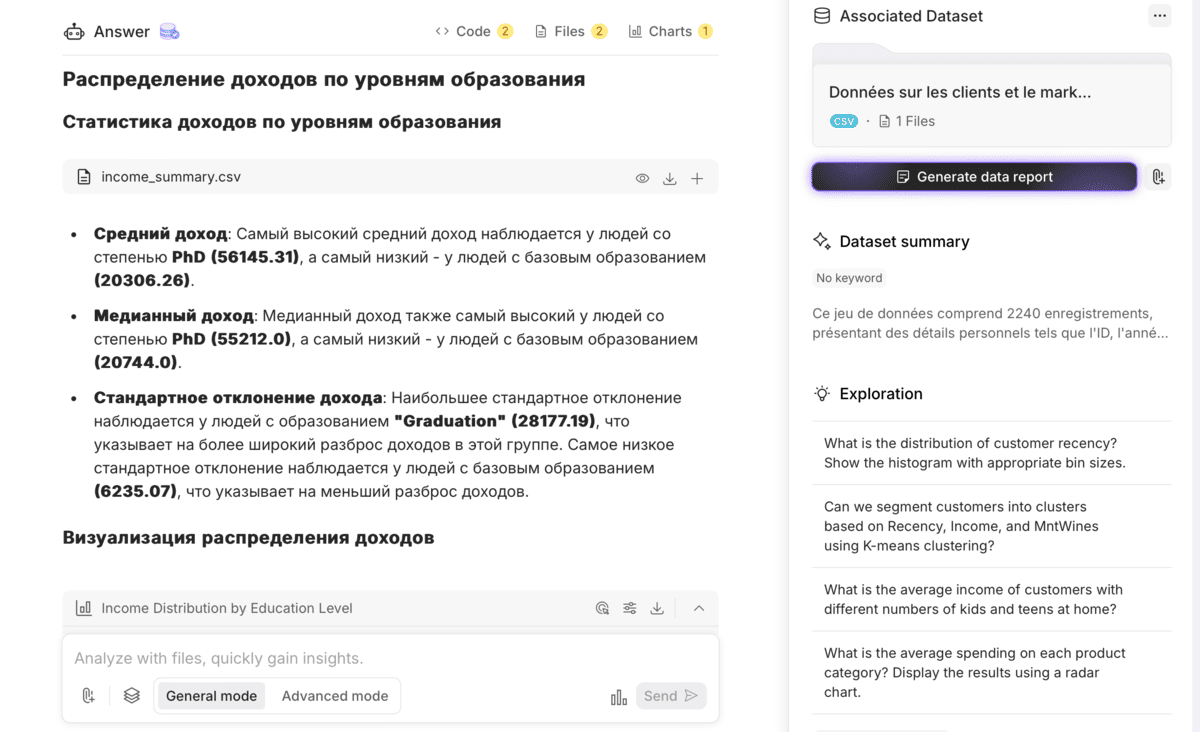The height and width of the screenshot is (732, 1200).
Task: Switch to Advanced mode
Action: click(335, 696)
